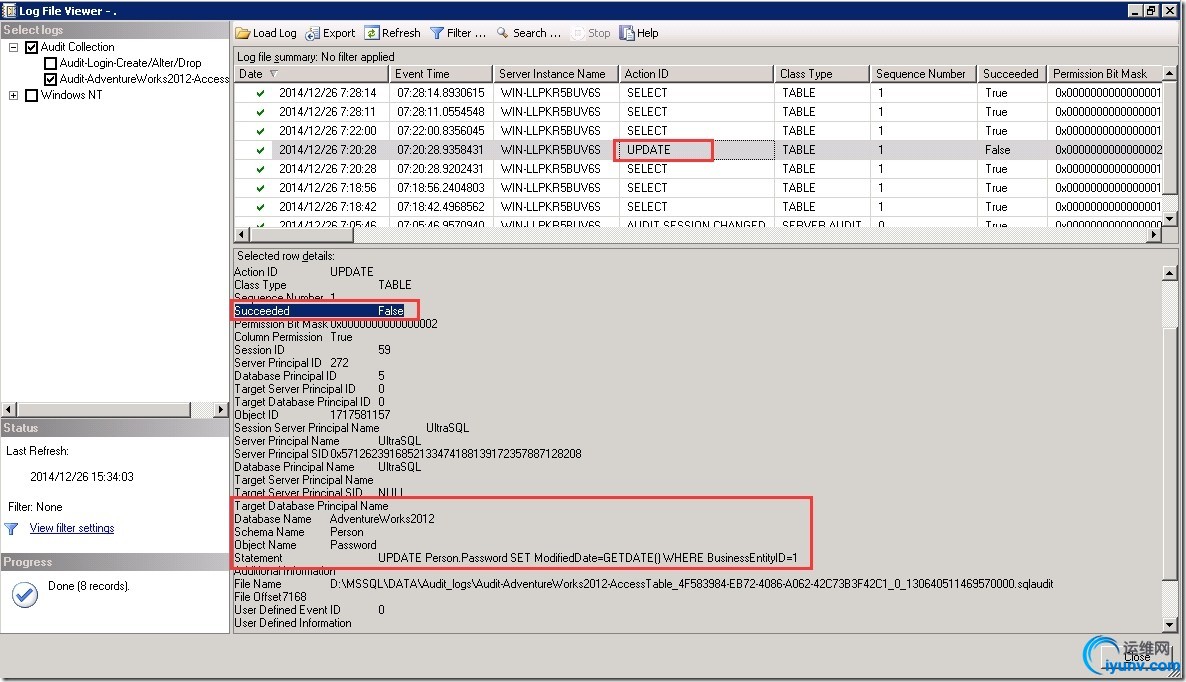Click Select logs pane scroll right arrow

coord(221,410)
